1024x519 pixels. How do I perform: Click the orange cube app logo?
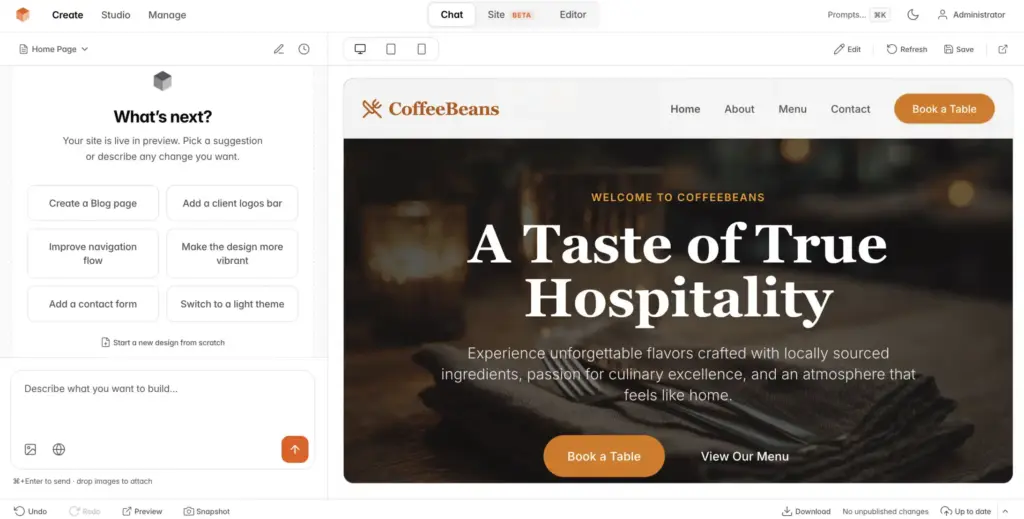point(23,14)
